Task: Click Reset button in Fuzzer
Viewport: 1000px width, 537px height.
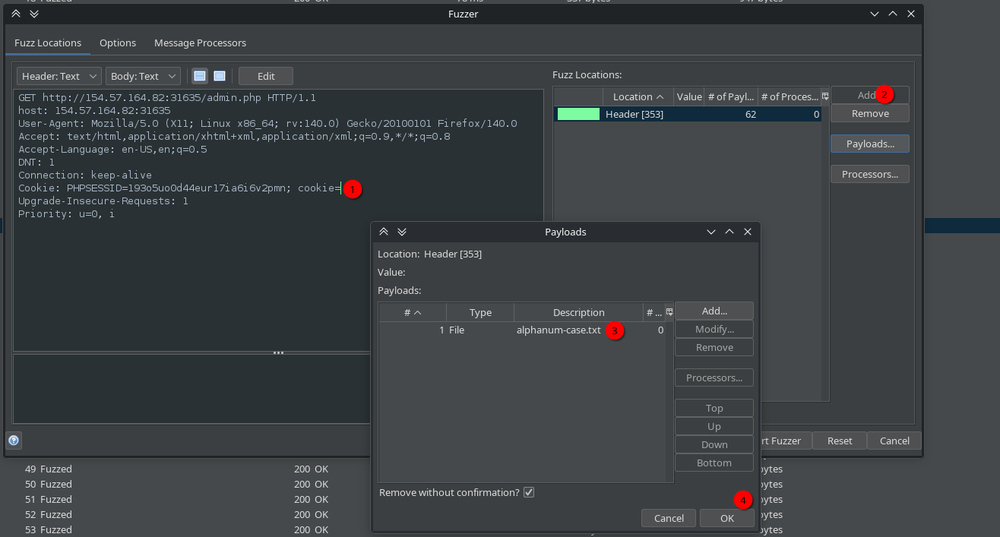Action: [839, 441]
